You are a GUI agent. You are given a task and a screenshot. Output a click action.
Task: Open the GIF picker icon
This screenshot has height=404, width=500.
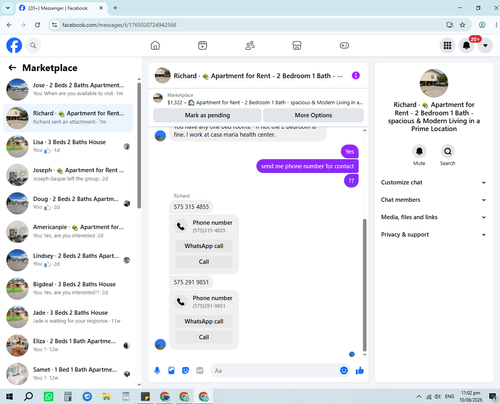[200, 370]
